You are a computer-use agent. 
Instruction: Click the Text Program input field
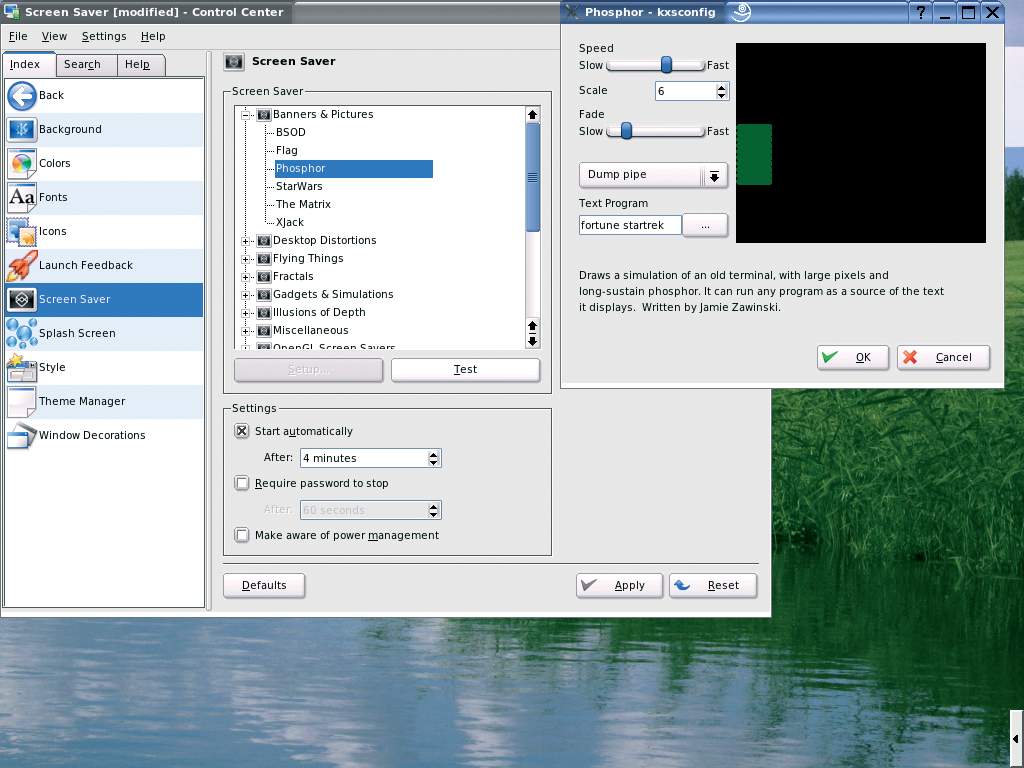[x=630, y=225]
